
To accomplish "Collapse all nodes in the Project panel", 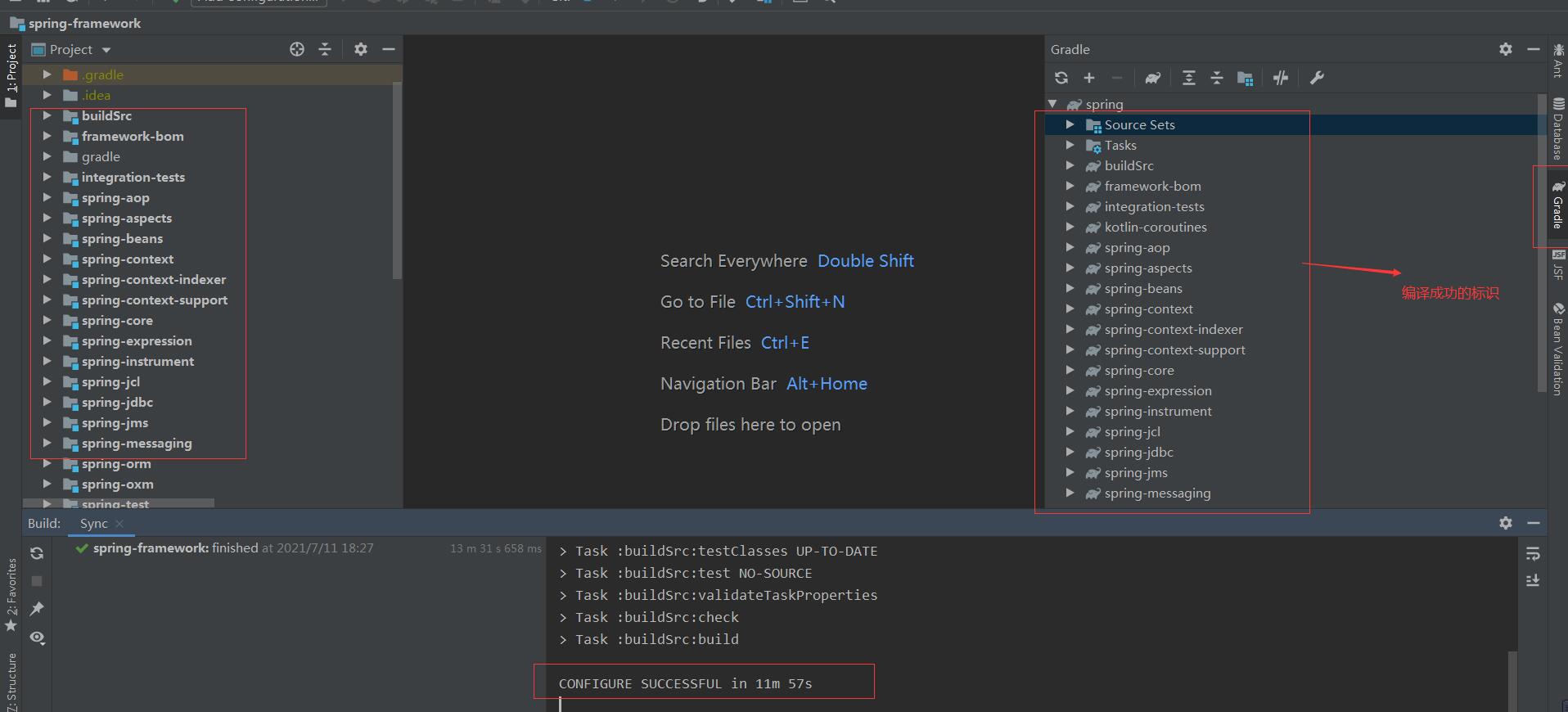I will (x=325, y=49).
